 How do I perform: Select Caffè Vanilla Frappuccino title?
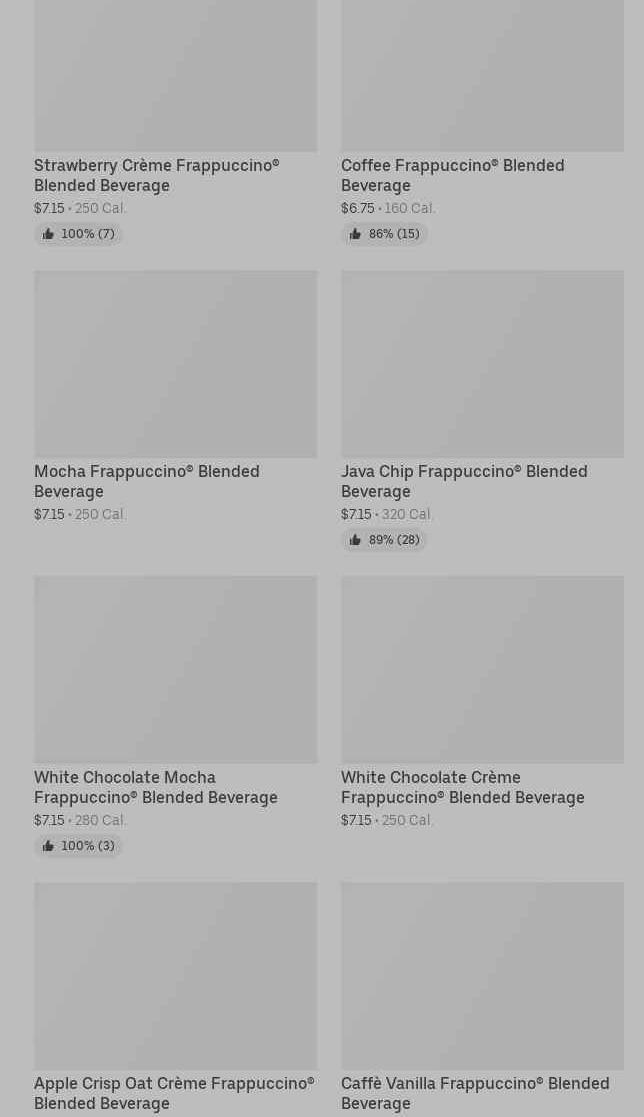click(x=474, y=1093)
